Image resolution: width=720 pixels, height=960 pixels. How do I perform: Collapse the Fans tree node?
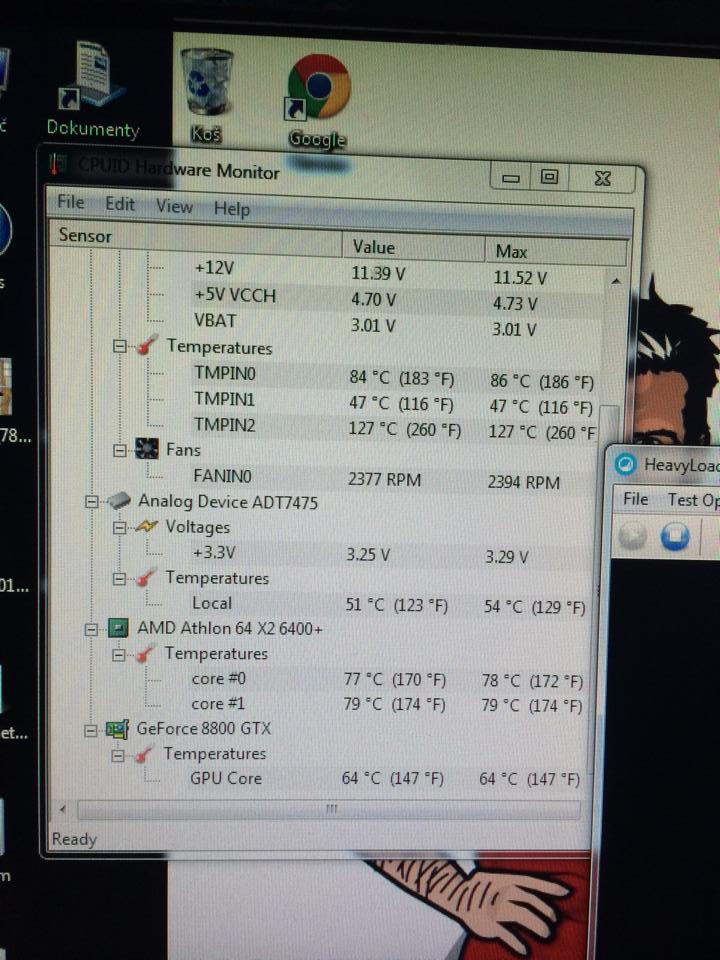121,451
